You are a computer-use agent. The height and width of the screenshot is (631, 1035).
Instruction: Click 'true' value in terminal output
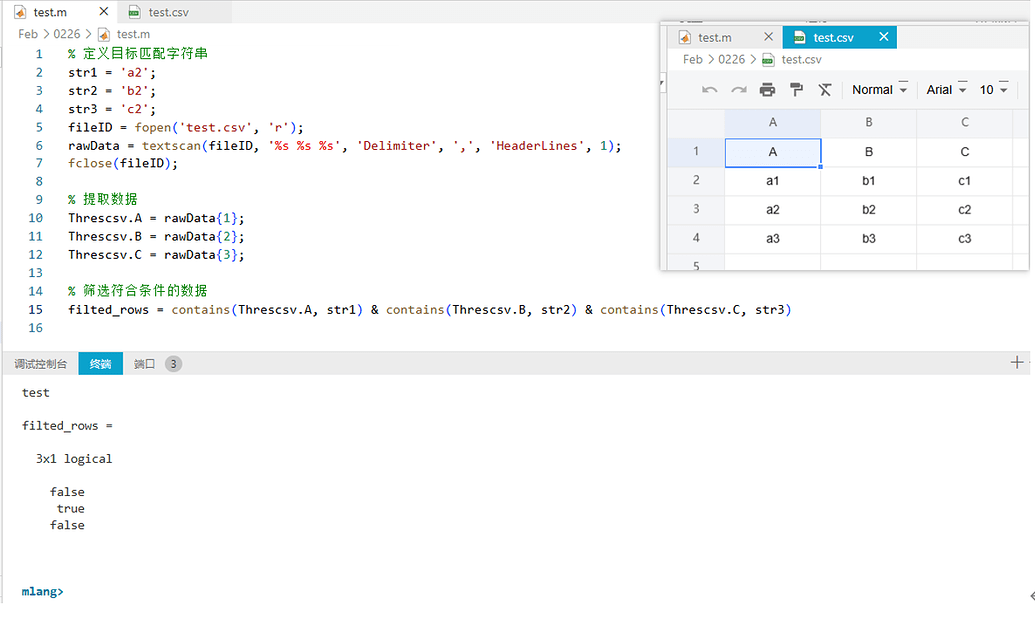tap(71, 509)
